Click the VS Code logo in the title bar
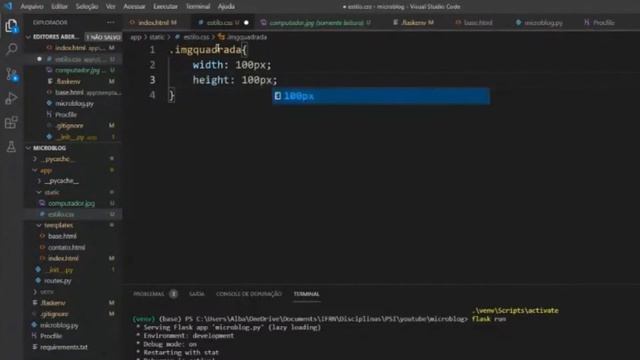 (8, 6)
